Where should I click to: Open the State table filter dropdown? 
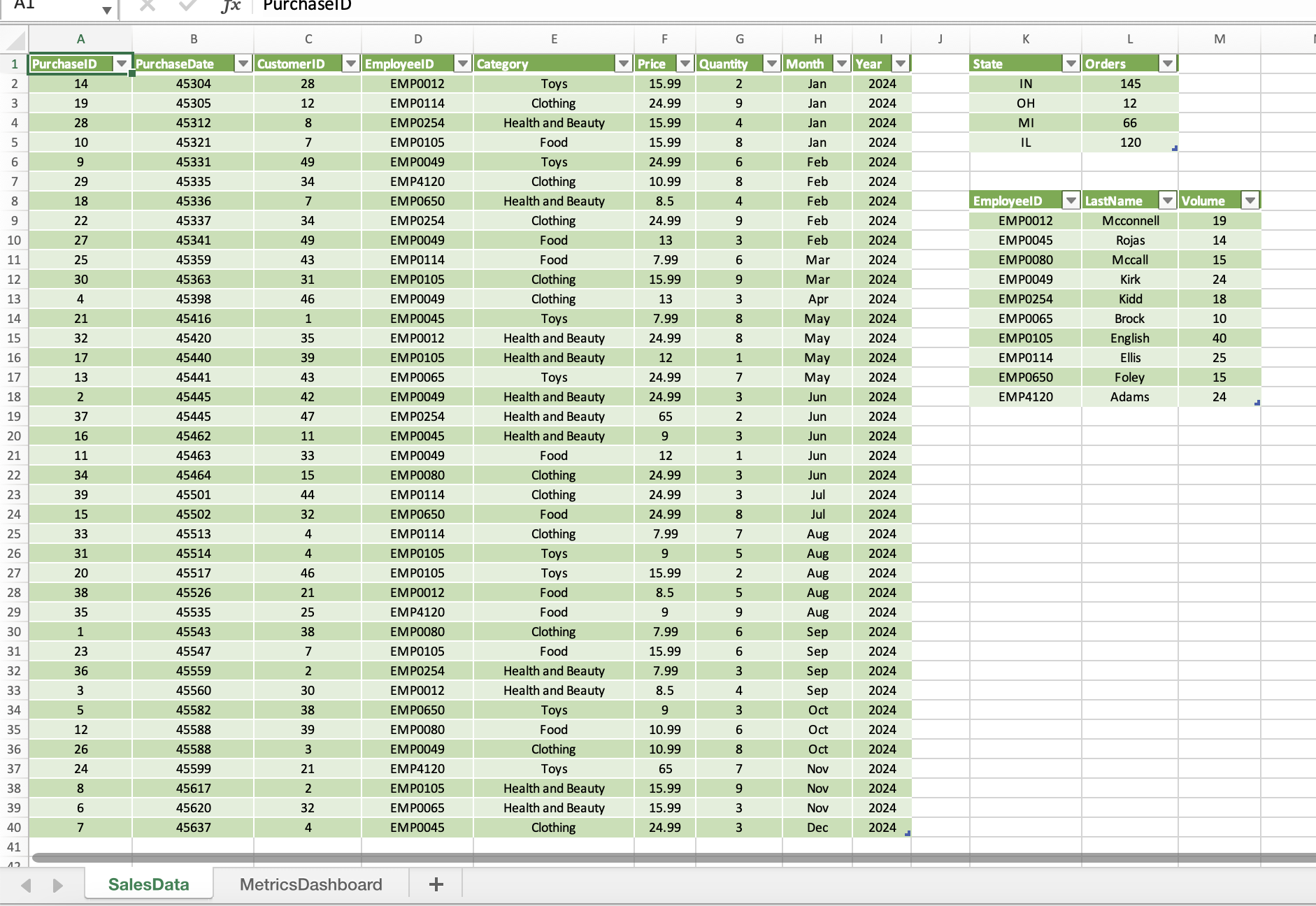tap(1072, 63)
